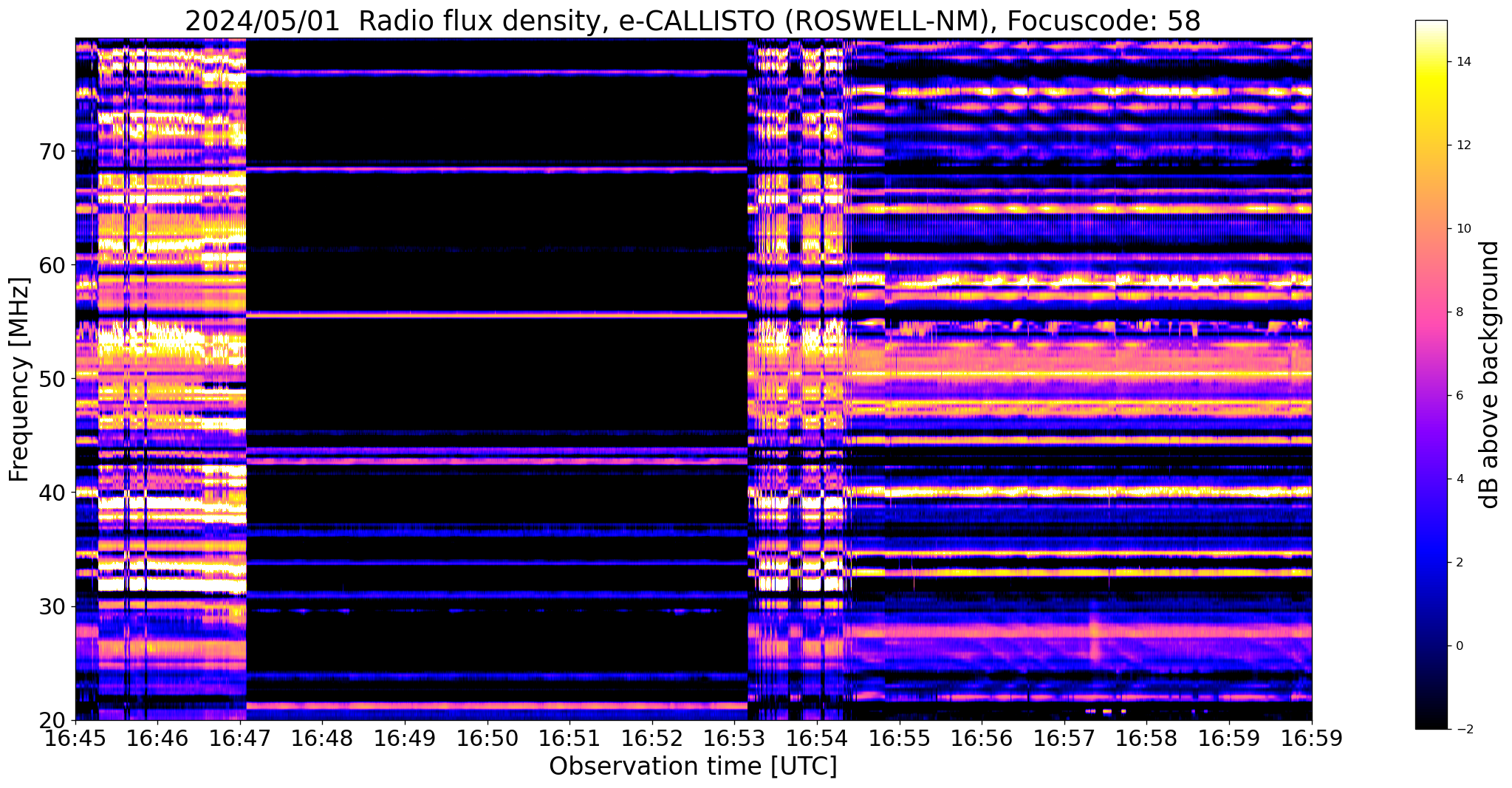Viewport: 1512px width, 788px height.
Task: Click the 20 MHz frequency tick label
Action: (53, 721)
